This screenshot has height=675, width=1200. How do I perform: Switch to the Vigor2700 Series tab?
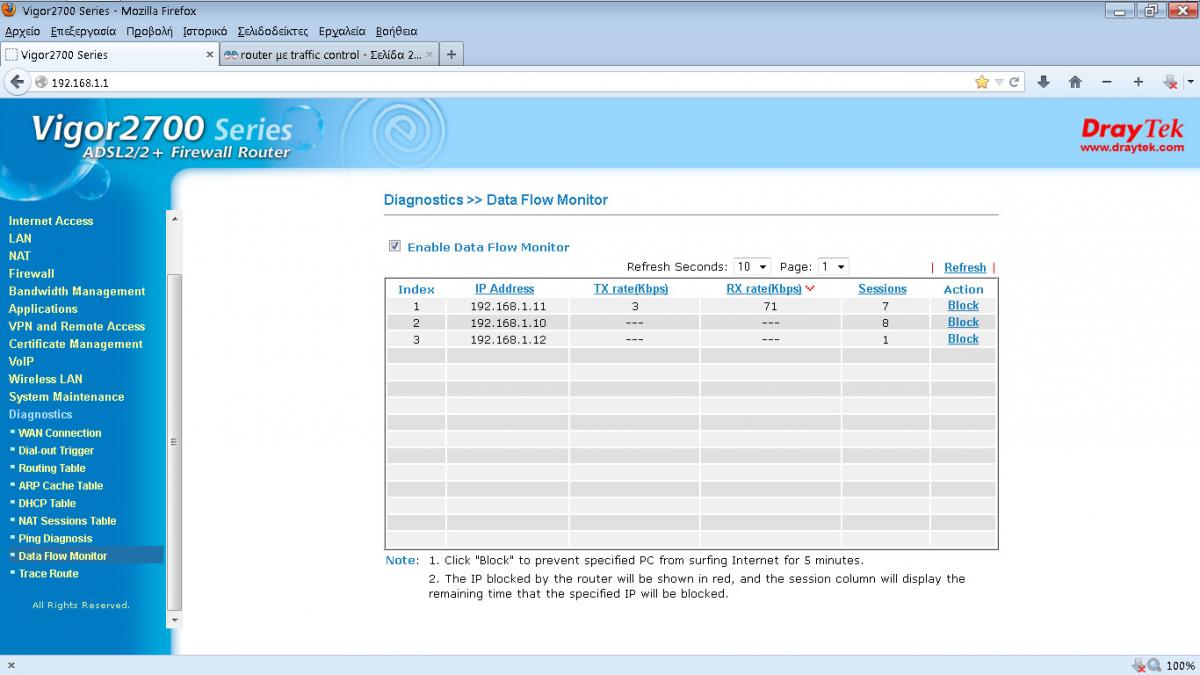(109, 55)
